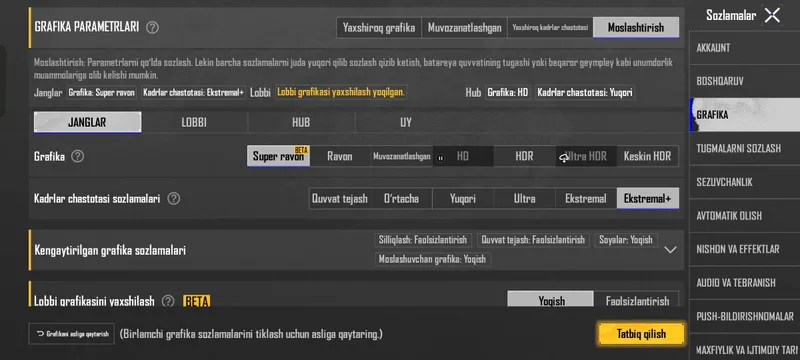The image size is (800, 360).
Task: Switch to the LOBBI tab
Action: coord(194,122)
